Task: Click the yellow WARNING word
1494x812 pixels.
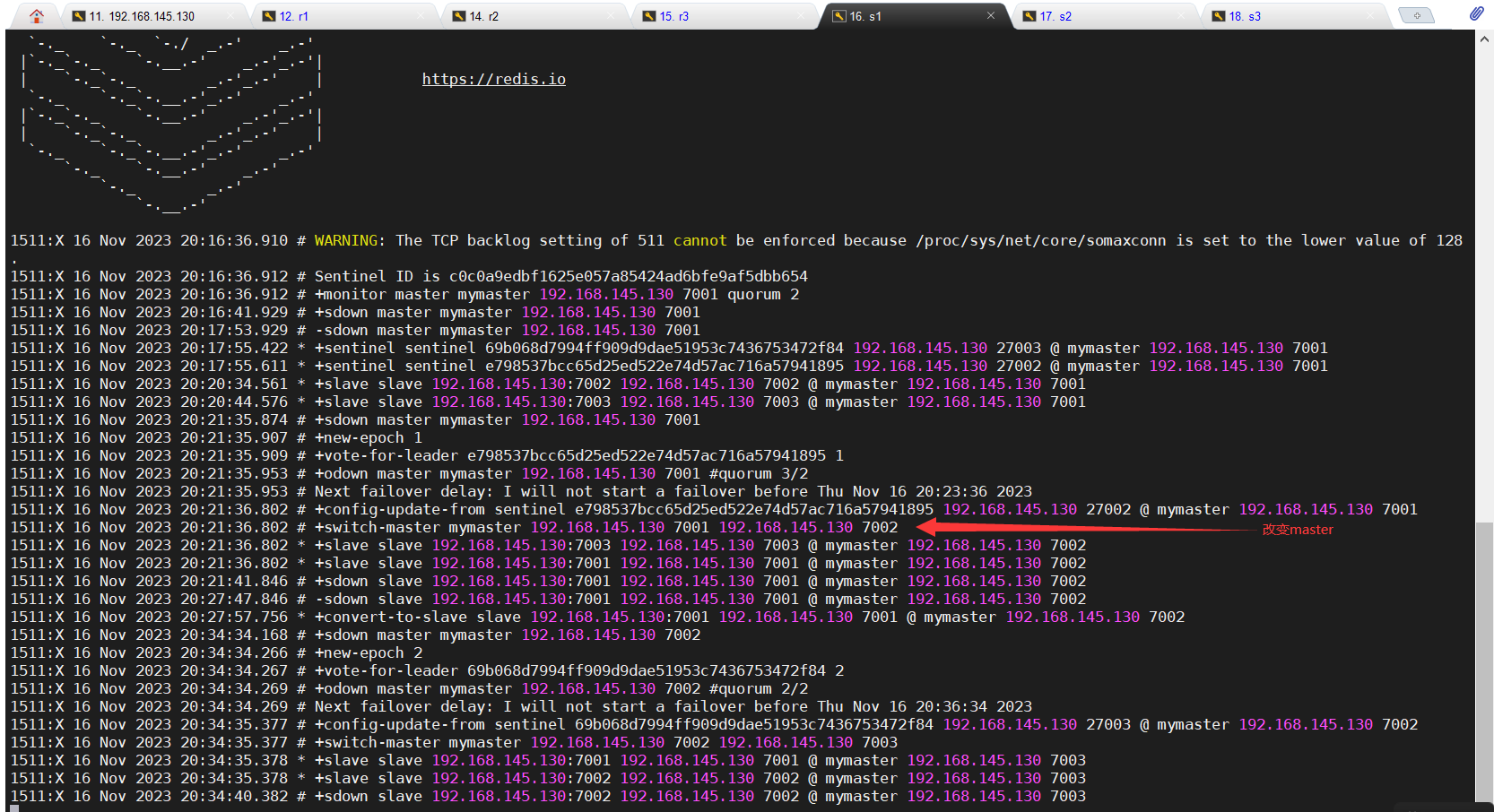Action: click(x=346, y=240)
